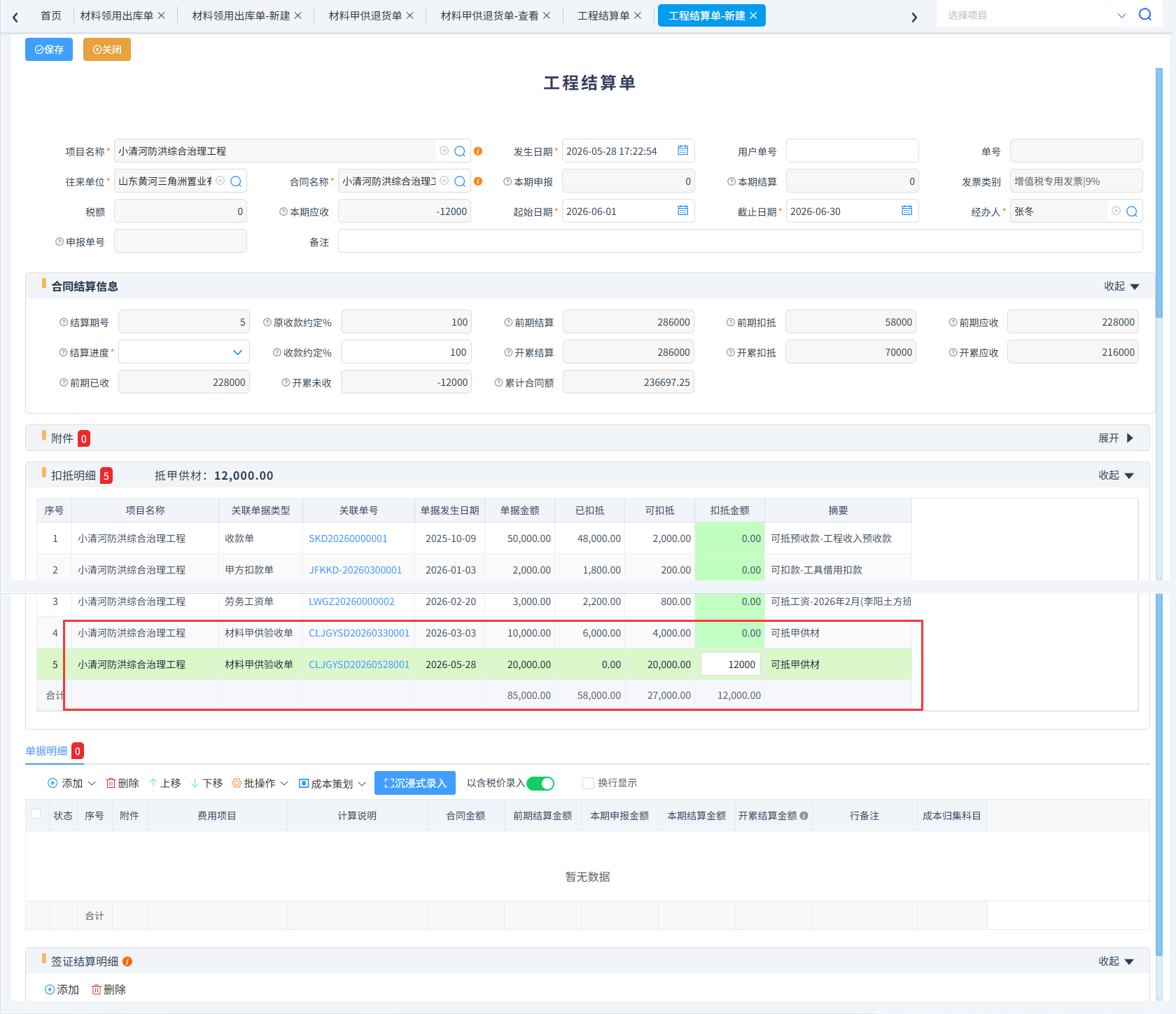Image resolution: width=1176 pixels, height=1014 pixels.
Task: Close the 材料领用出库单 tab
Action: click(x=162, y=15)
